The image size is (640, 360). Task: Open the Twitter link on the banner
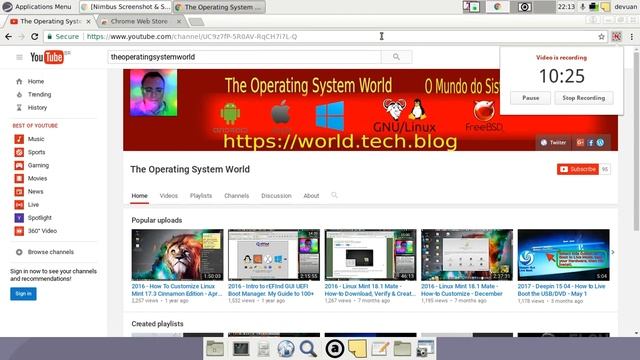pos(553,142)
